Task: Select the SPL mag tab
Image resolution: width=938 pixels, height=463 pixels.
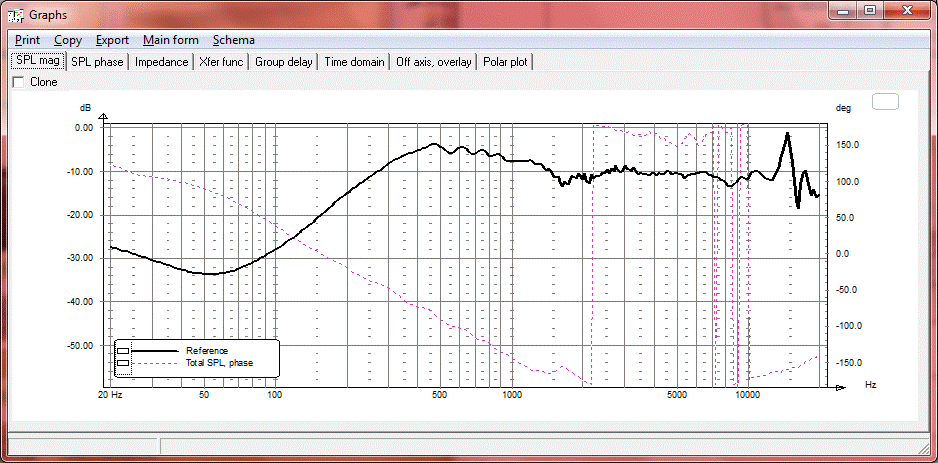Action: pos(38,61)
